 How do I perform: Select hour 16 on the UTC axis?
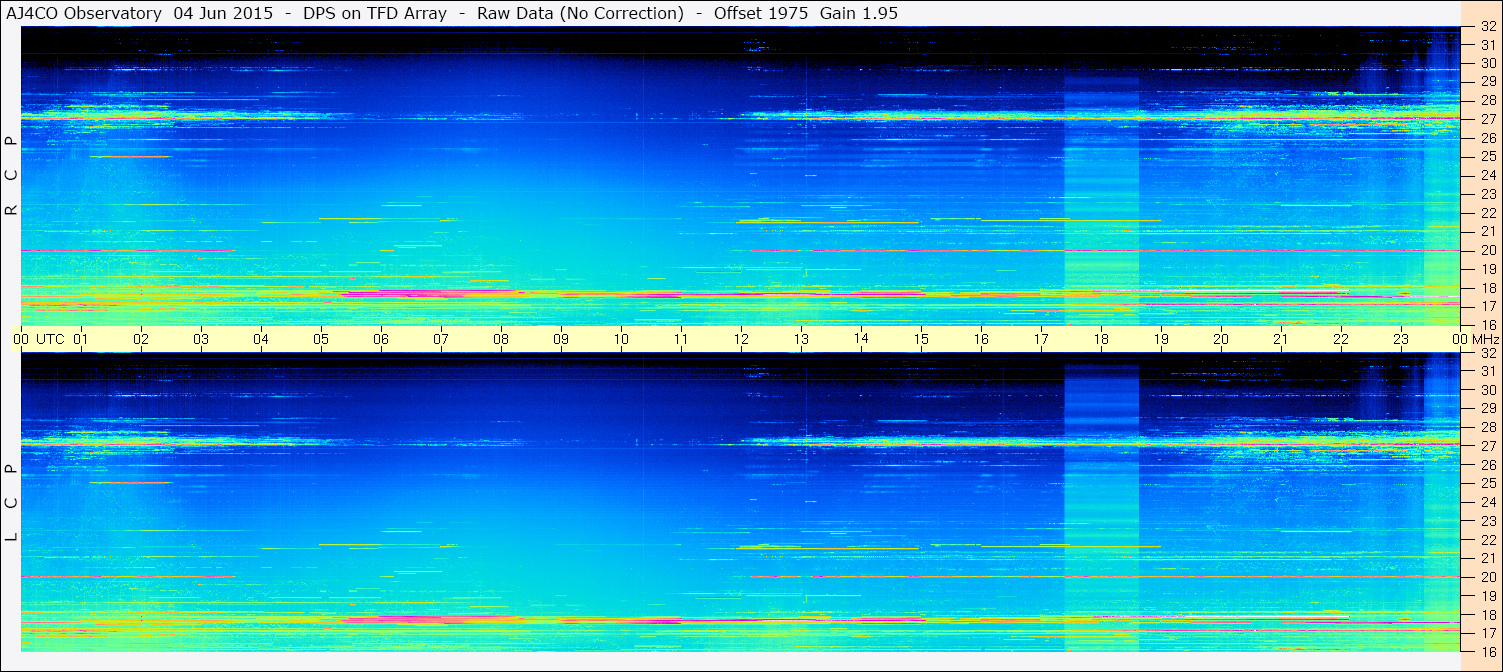[981, 339]
